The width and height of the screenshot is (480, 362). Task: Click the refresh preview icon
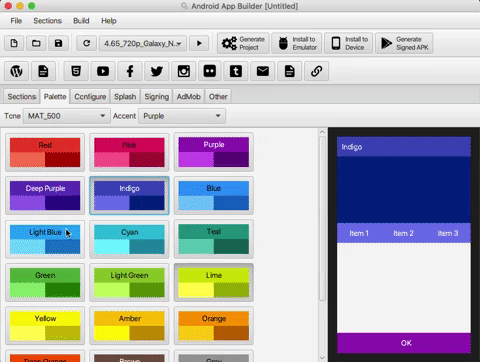(x=86, y=43)
